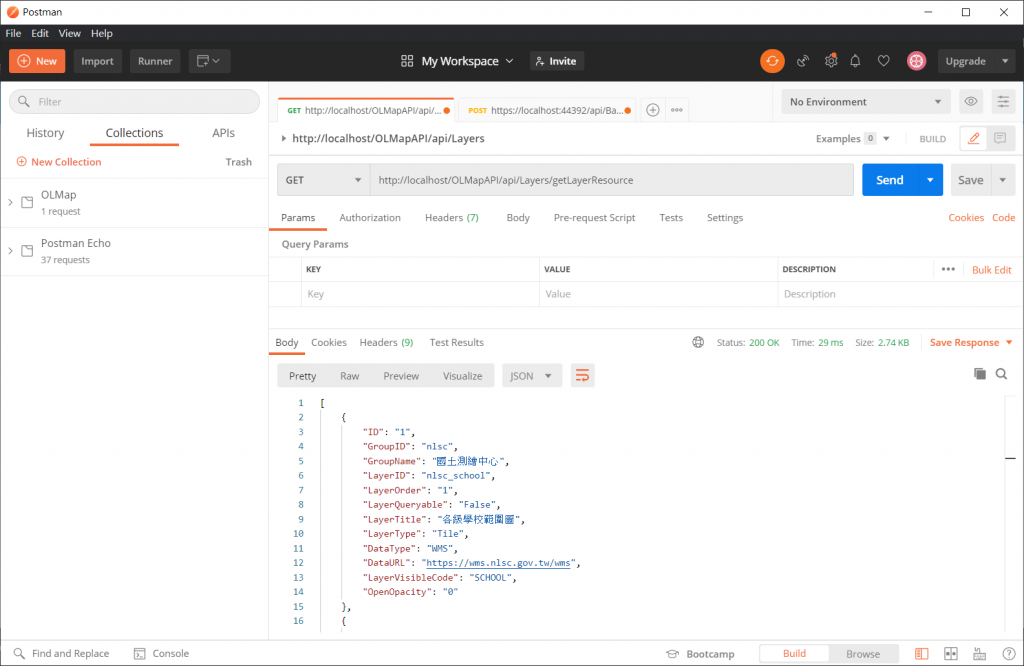1024x666 pixels.
Task: Open the Pre-request Script tab
Action: (x=594, y=217)
